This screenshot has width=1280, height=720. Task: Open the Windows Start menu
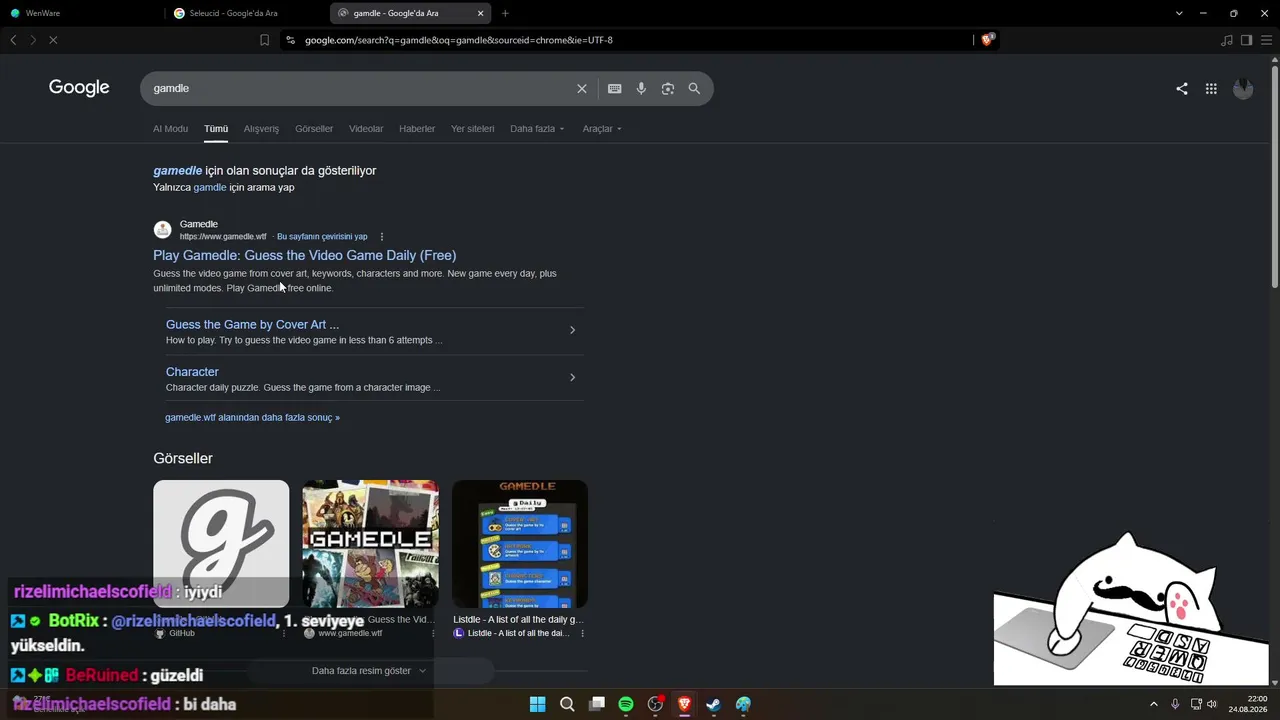[538, 704]
